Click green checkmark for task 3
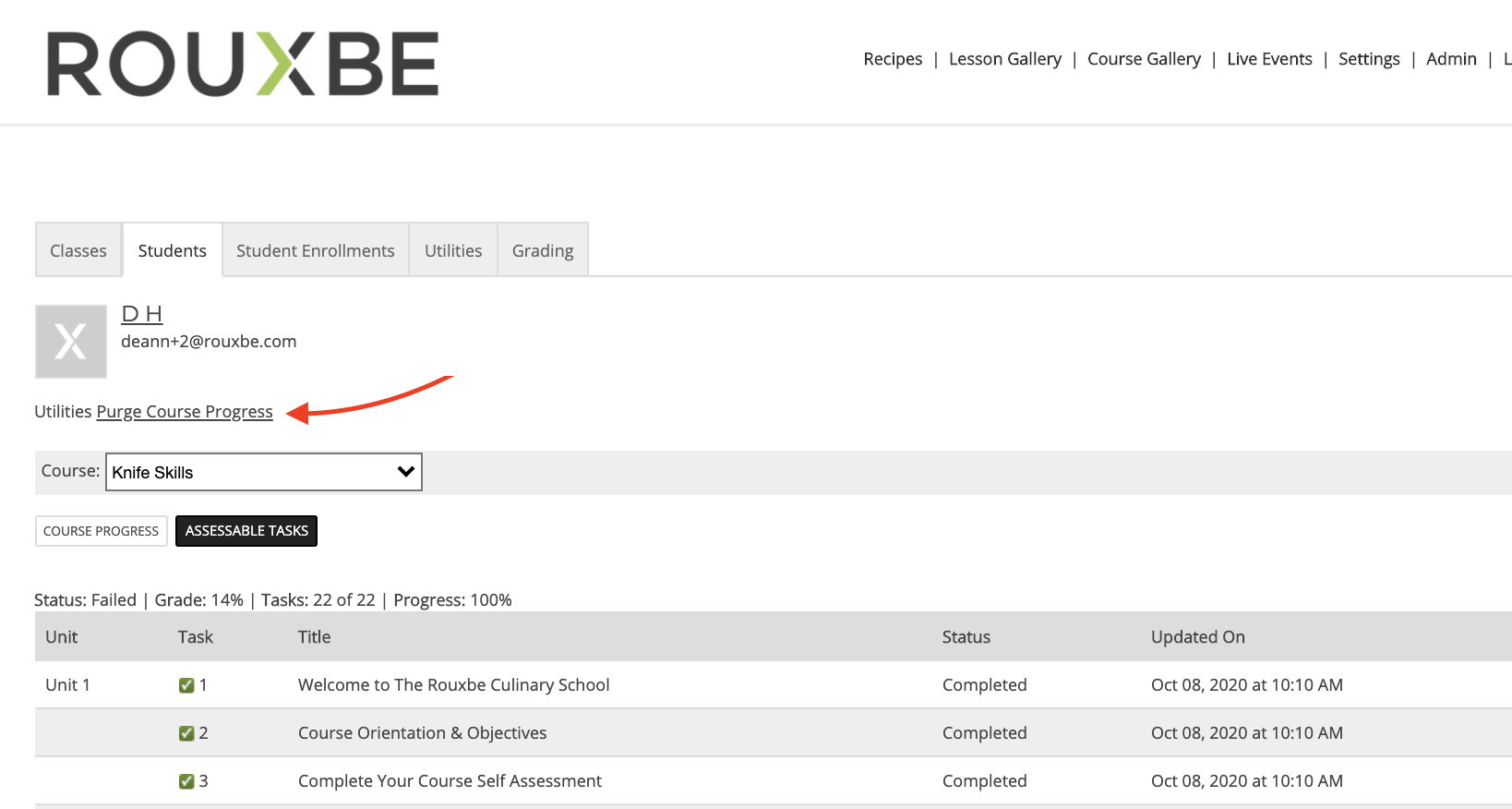 pos(186,781)
